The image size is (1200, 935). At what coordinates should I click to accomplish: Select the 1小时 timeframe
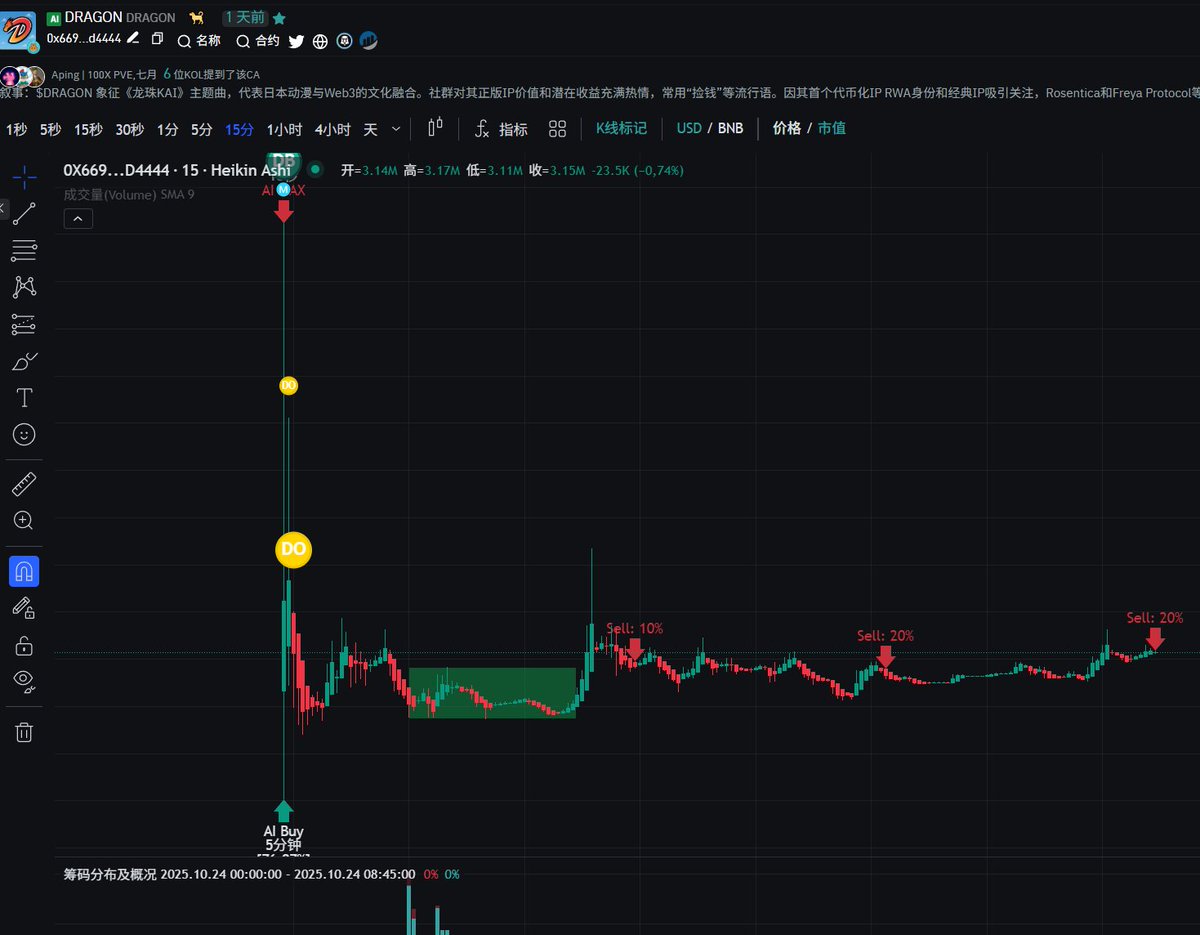[284, 129]
